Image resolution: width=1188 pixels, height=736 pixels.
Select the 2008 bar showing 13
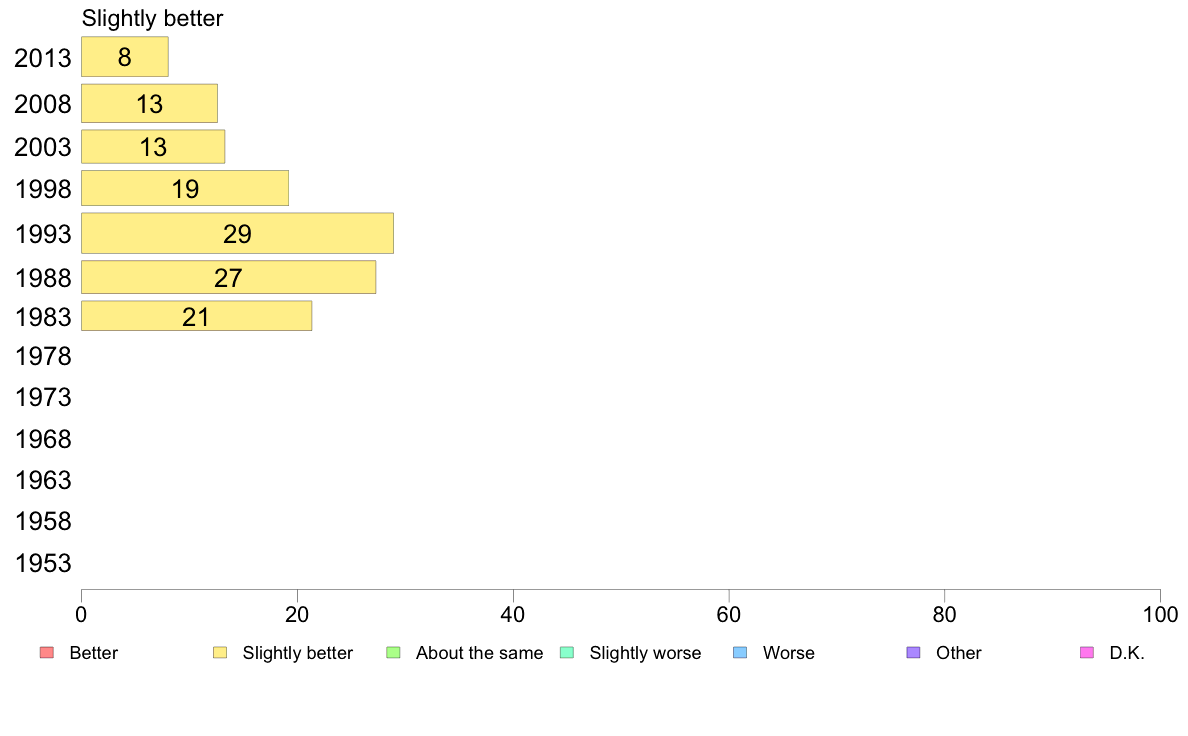click(149, 103)
